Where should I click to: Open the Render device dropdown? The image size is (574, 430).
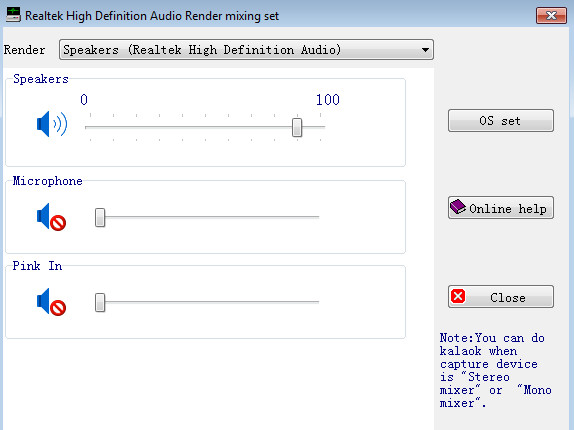click(246, 49)
